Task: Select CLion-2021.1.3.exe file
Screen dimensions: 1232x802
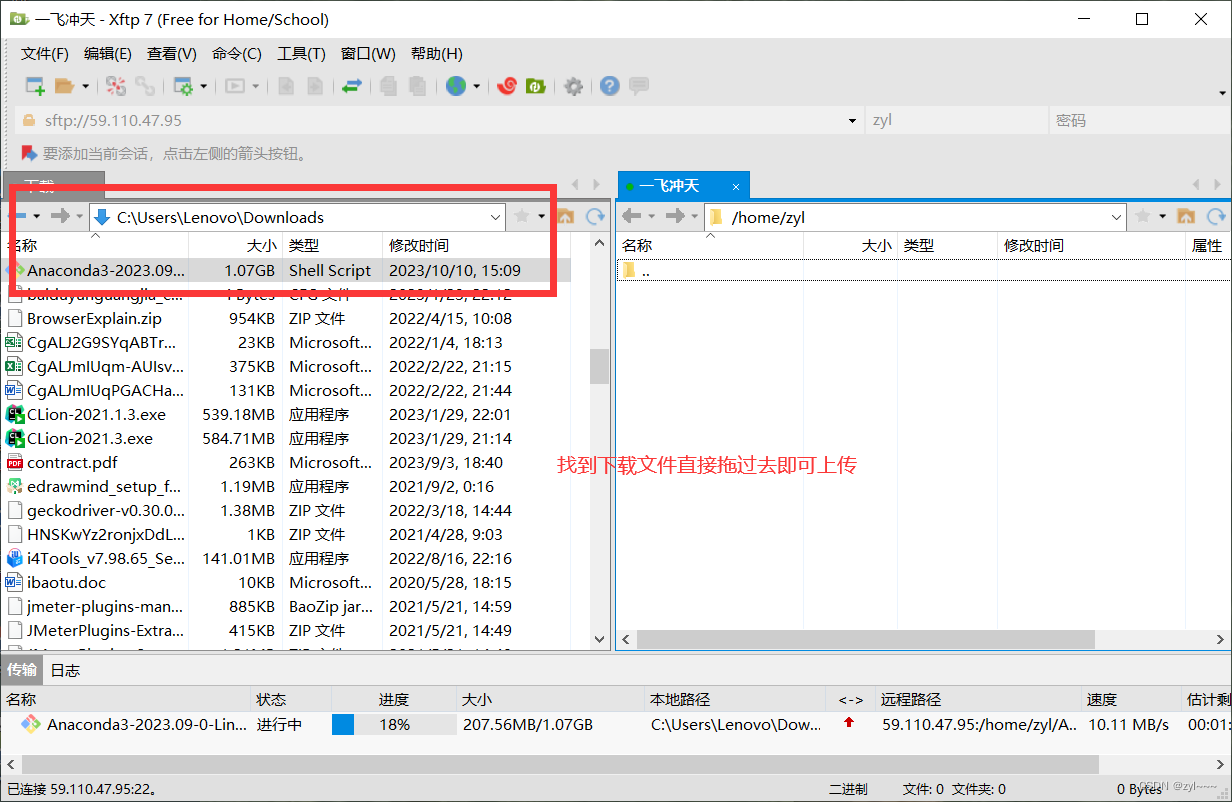Action: [96, 415]
